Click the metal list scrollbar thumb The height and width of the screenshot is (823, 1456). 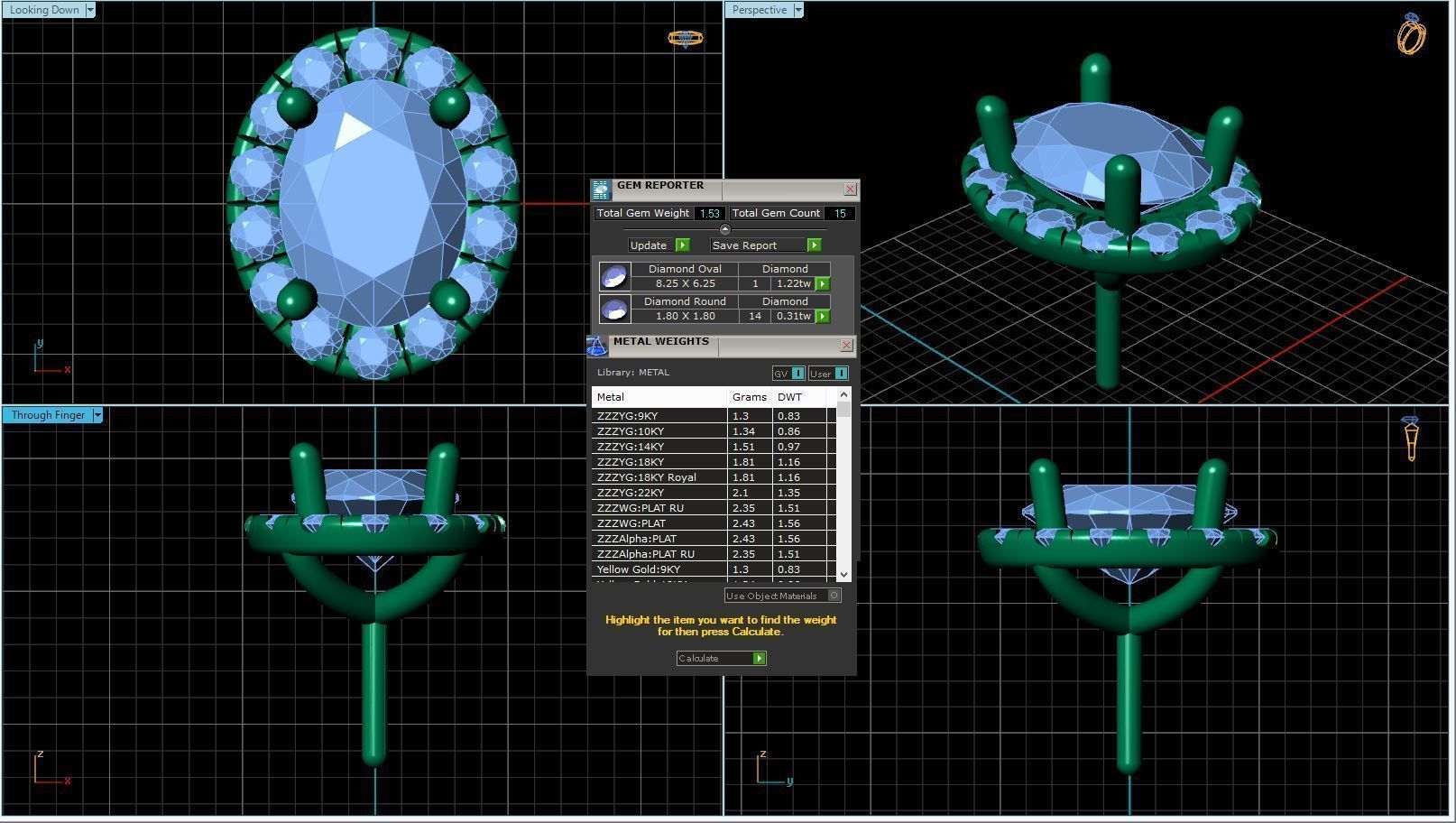pyautogui.click(x=843, y=410)
